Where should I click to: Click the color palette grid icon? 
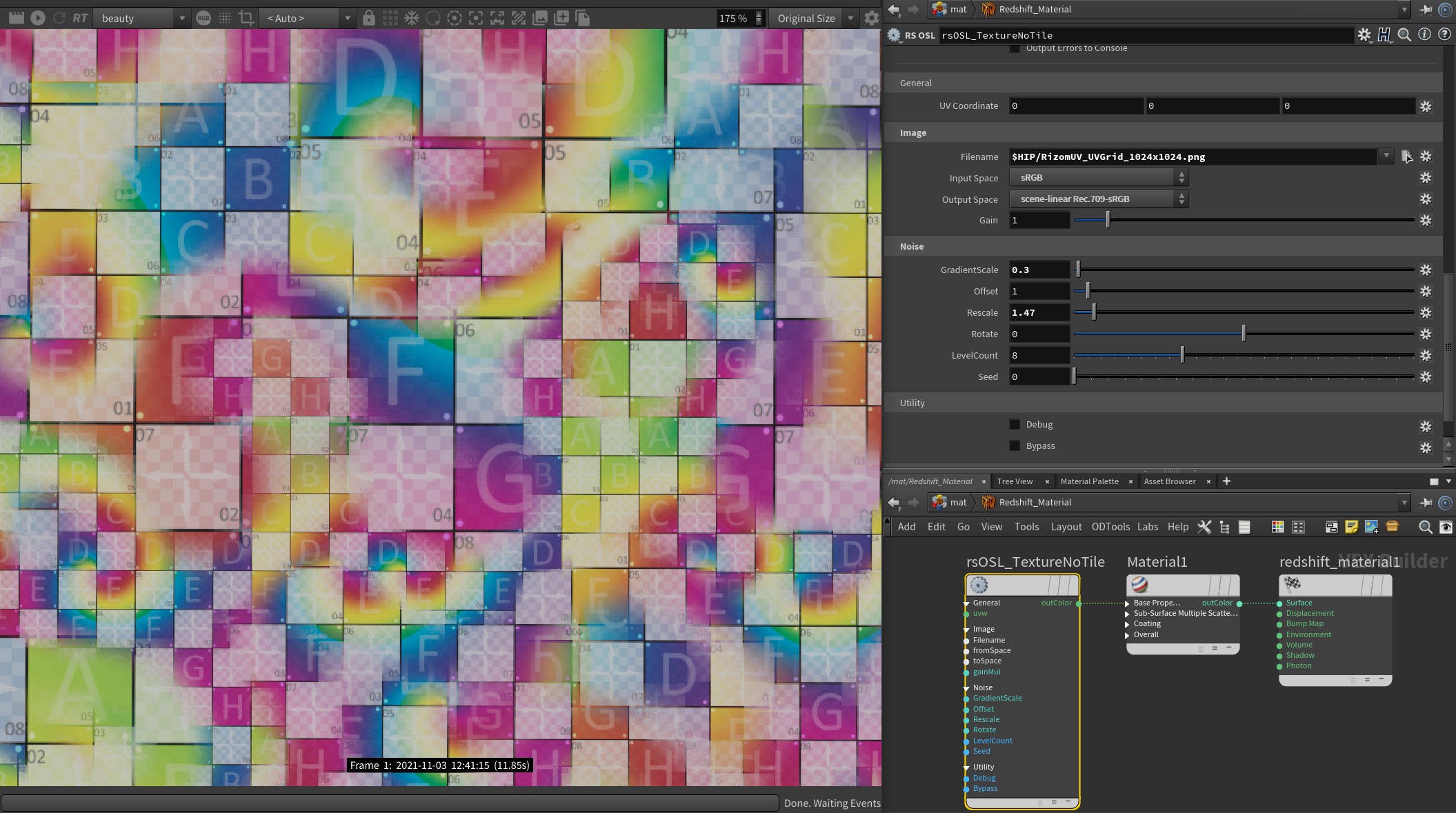coord(1277,527)
